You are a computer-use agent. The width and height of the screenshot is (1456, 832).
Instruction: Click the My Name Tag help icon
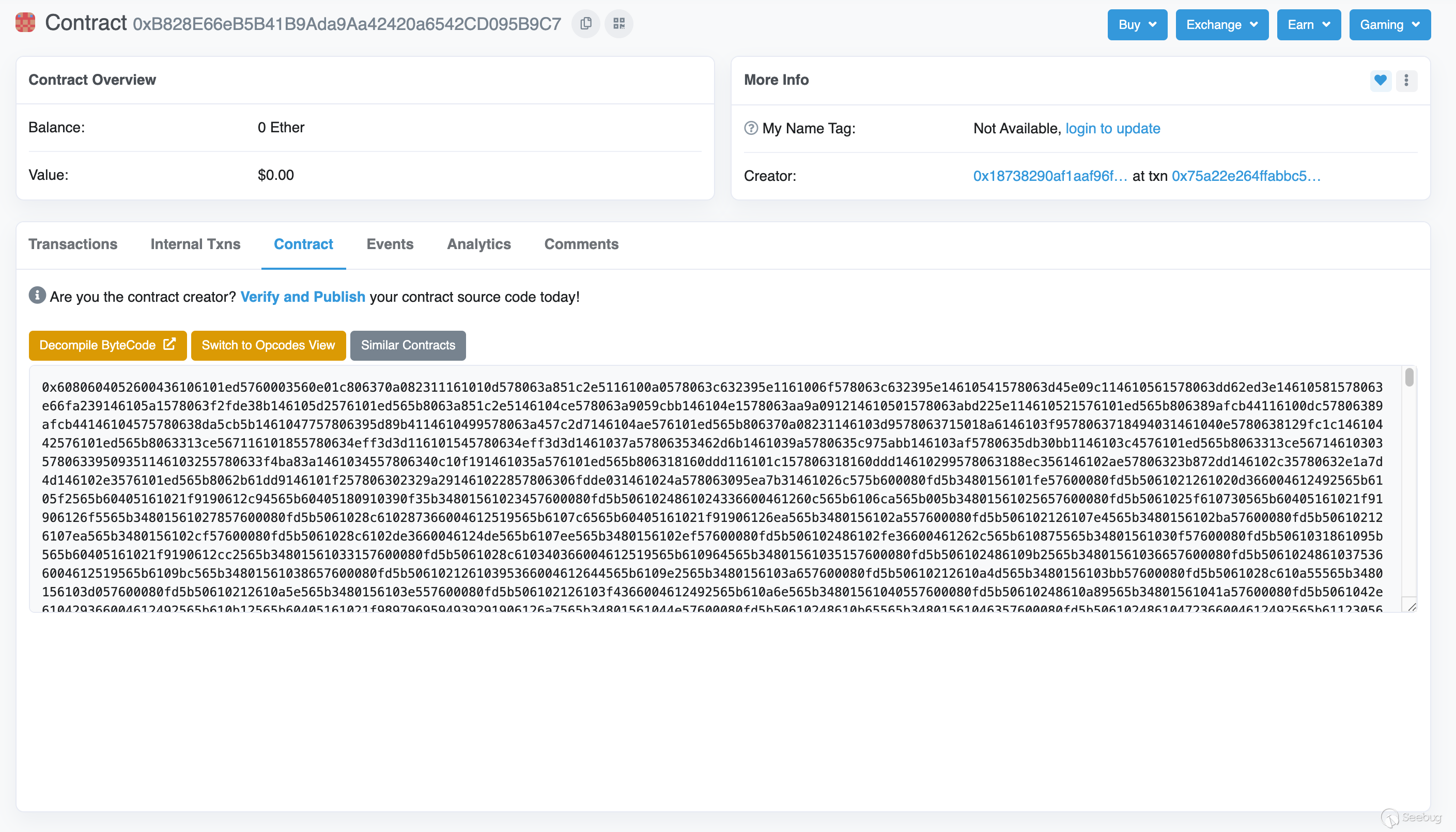tap(751, 129)
